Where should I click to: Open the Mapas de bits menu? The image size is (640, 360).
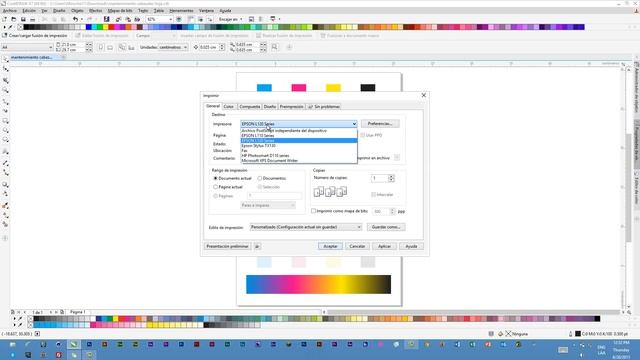point(120,11)
